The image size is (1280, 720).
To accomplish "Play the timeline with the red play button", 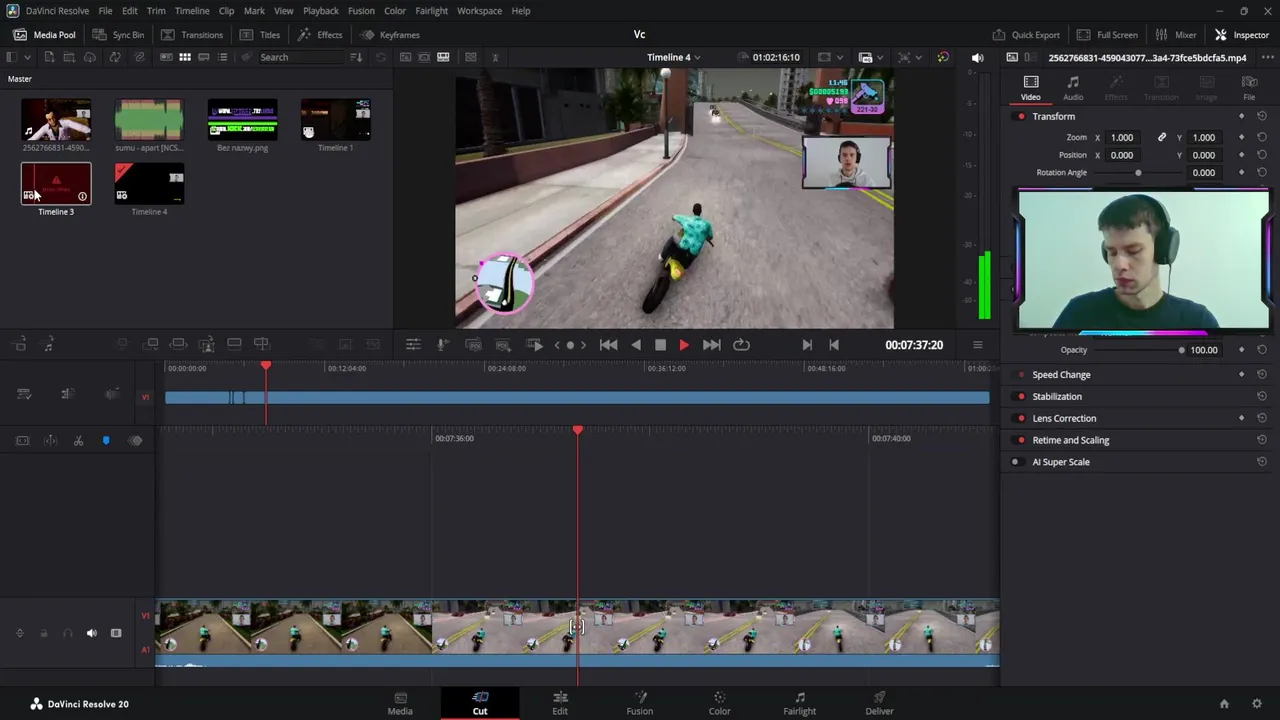I will (x=684, y=345).
